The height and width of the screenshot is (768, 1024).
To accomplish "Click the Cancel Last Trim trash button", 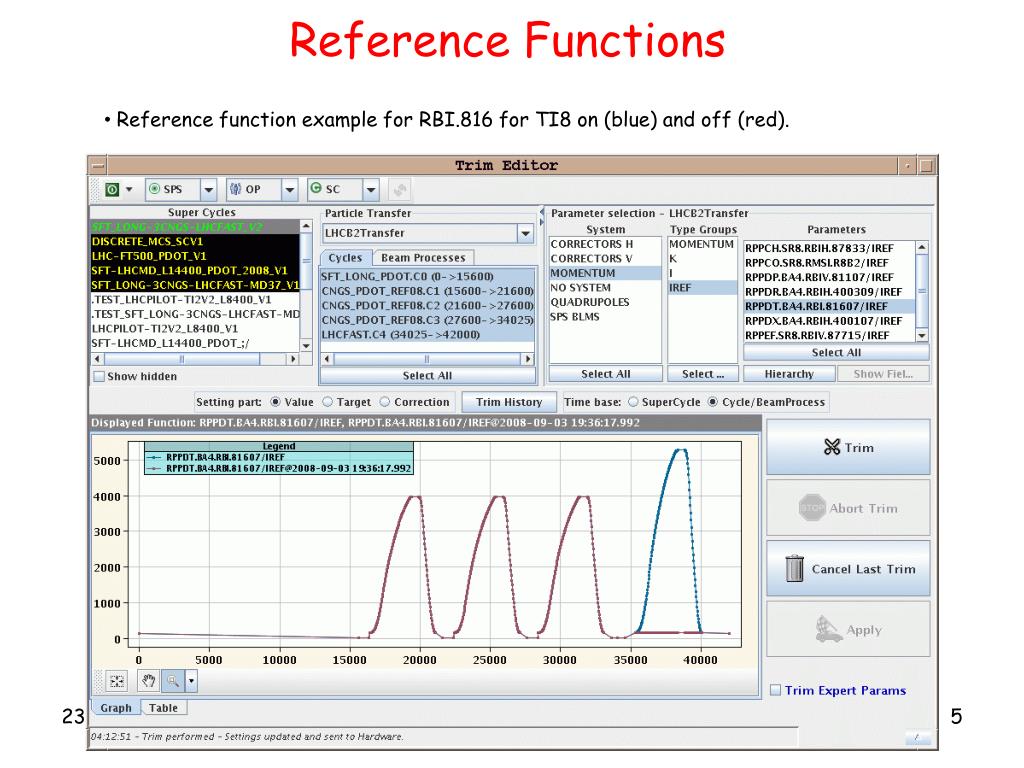I will (847, 569).
